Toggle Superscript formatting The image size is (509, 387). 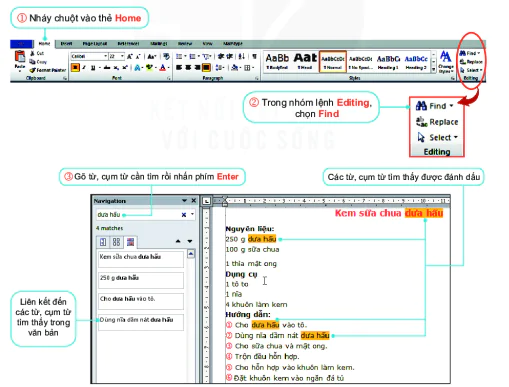(x=125, y=68)
